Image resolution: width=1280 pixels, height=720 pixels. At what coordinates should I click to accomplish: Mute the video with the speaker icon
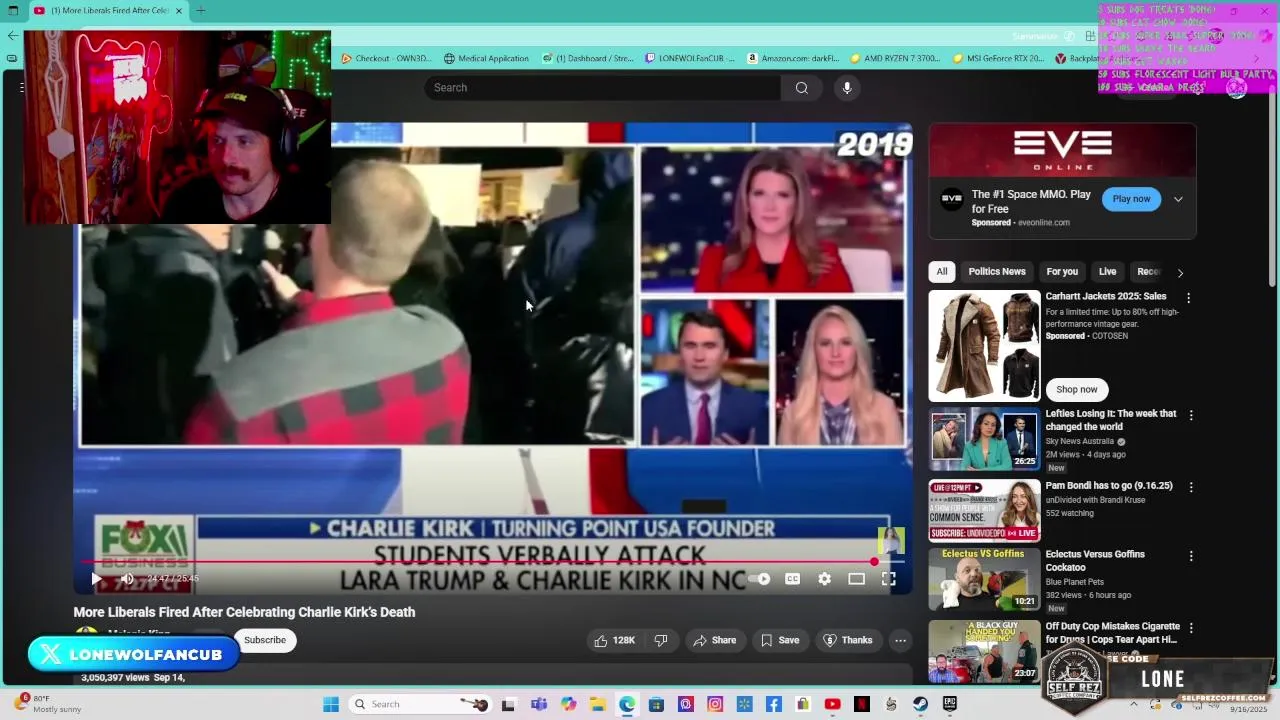pos(127,578)
